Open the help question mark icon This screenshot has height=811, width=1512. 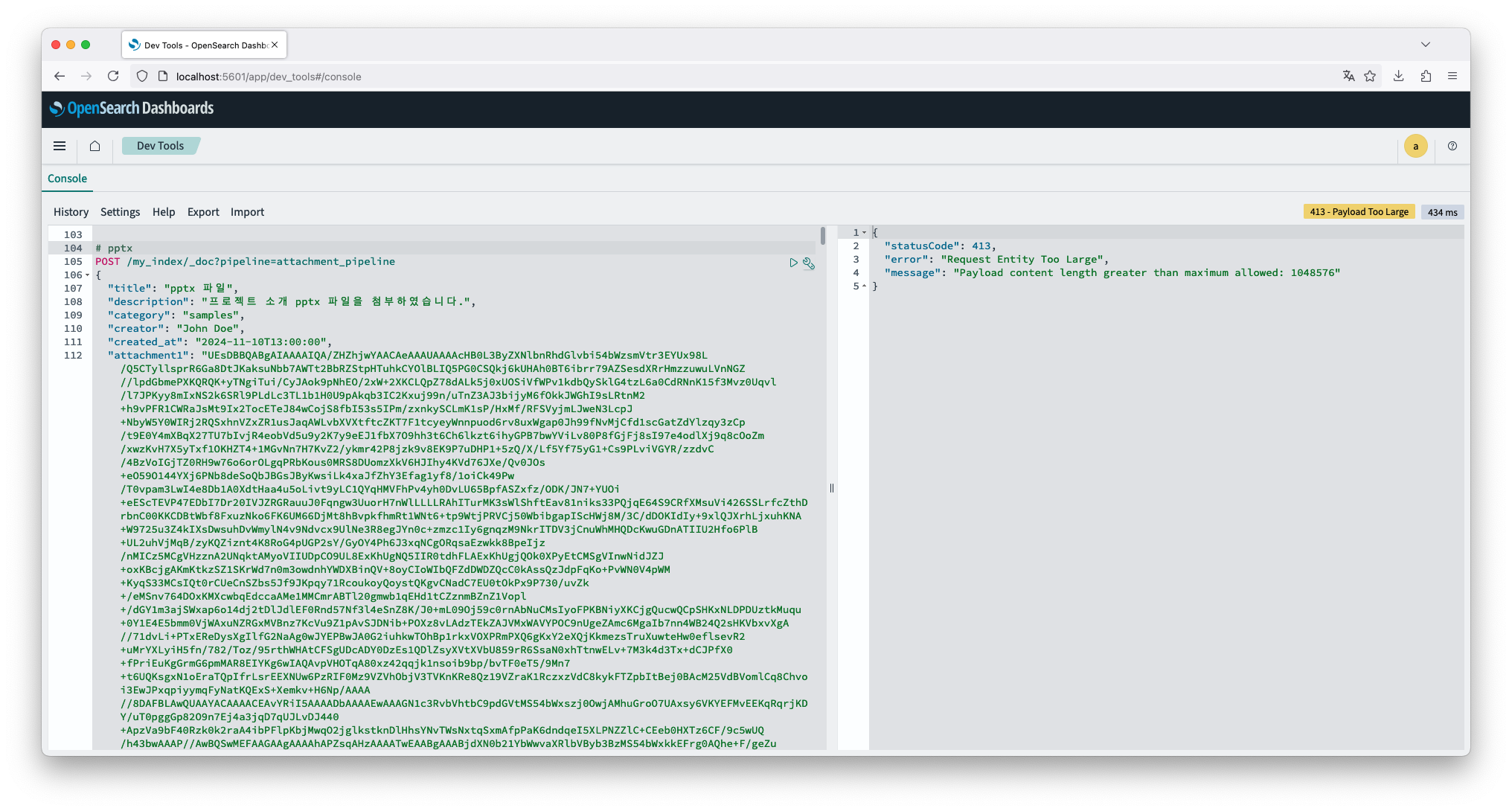tap(1452, 146)
